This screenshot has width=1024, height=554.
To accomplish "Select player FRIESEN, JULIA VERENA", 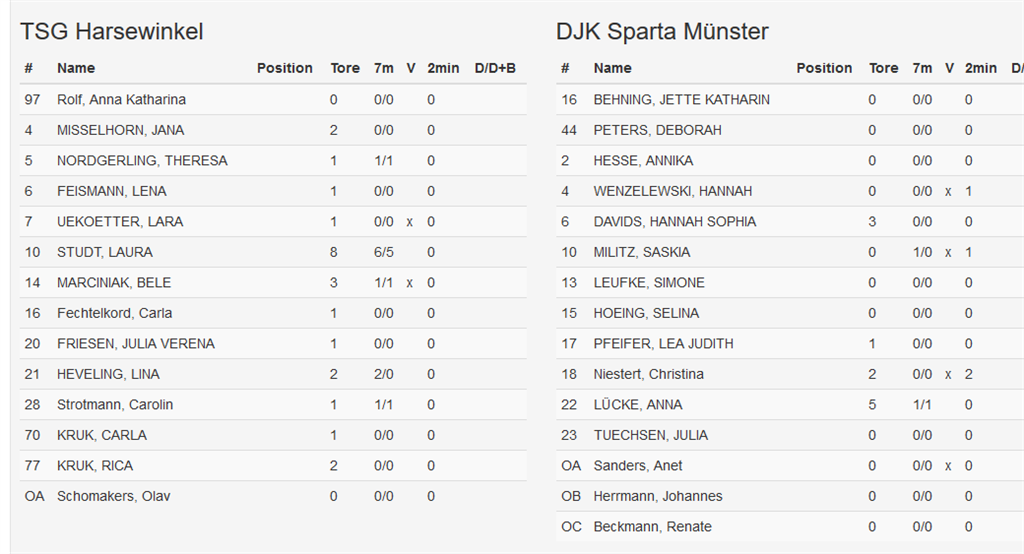I will (x=135, y=344).
